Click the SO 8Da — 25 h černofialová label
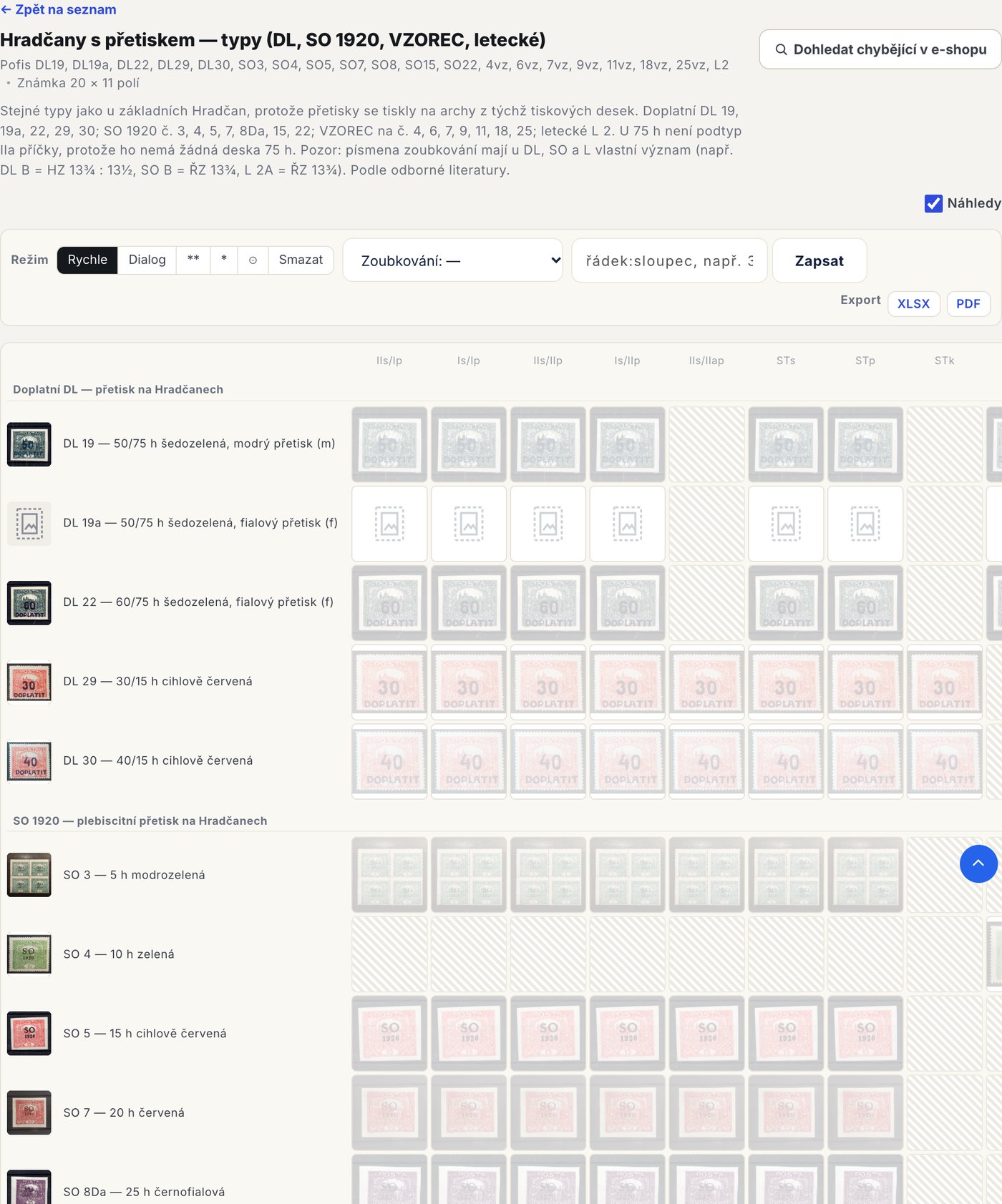 coord(144,1192)
